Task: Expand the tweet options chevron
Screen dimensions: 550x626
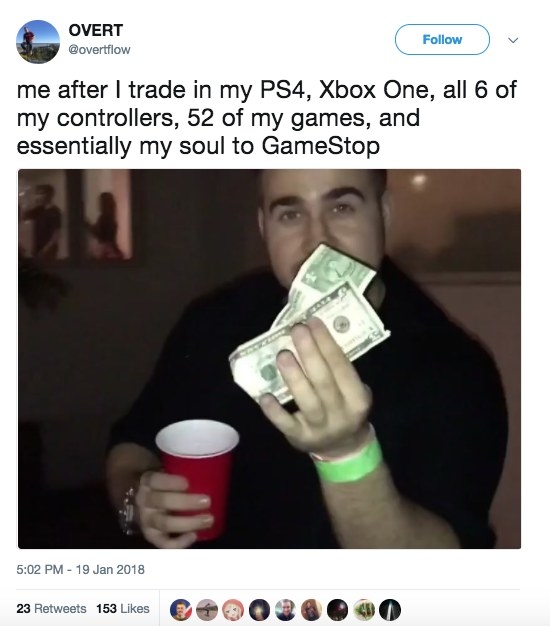Action: pyautogui.click(x=513, y=40)
